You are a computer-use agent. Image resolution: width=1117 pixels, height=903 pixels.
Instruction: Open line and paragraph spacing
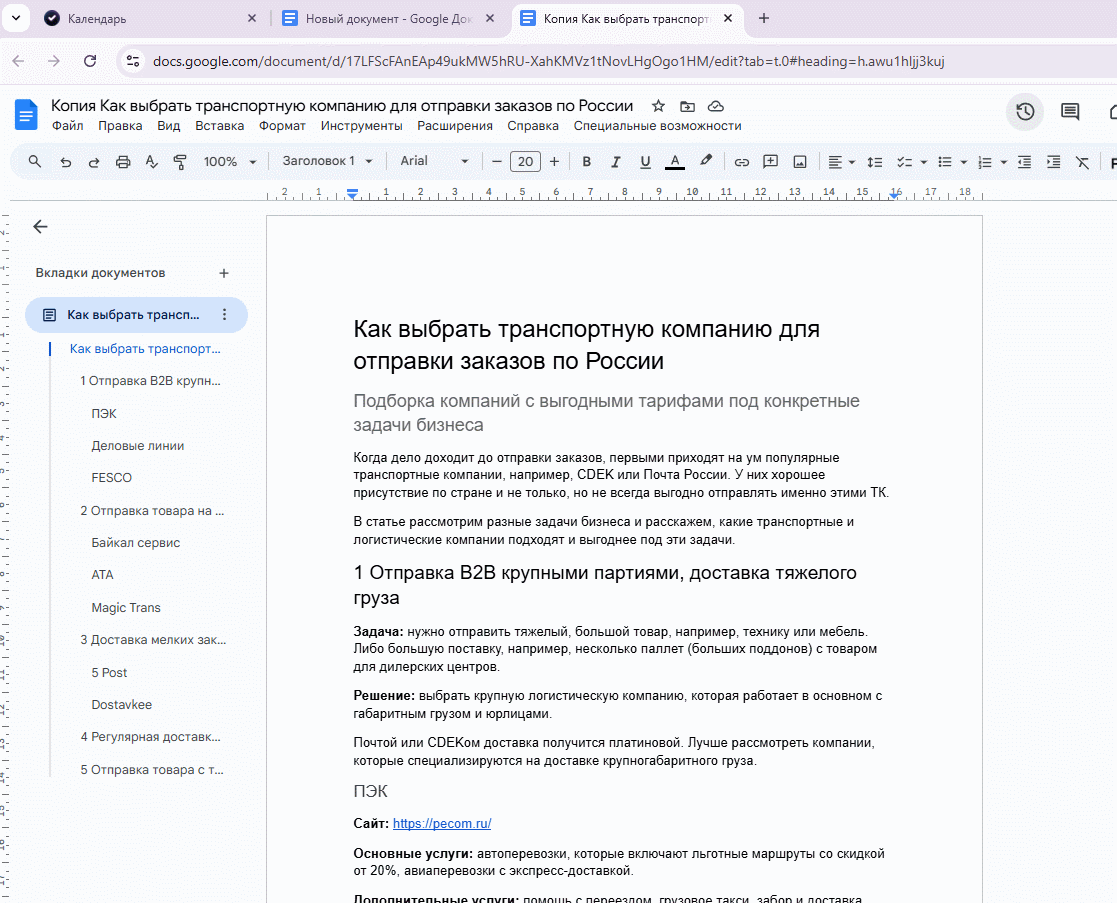point(875,162)
